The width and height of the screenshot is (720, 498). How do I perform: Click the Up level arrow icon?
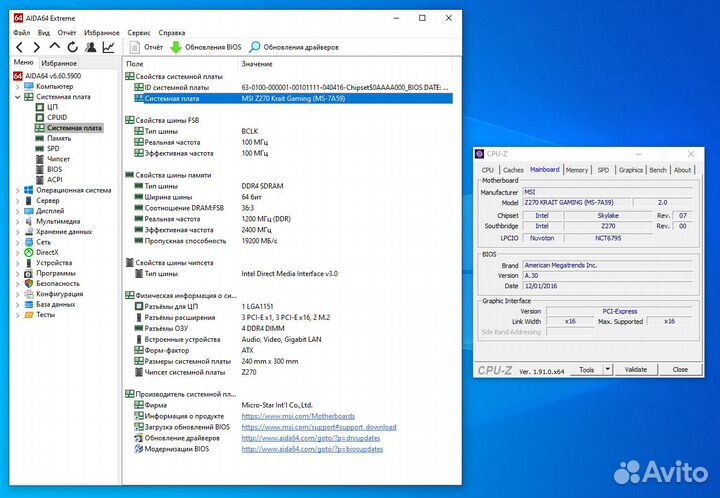click(x=54, y=47)
